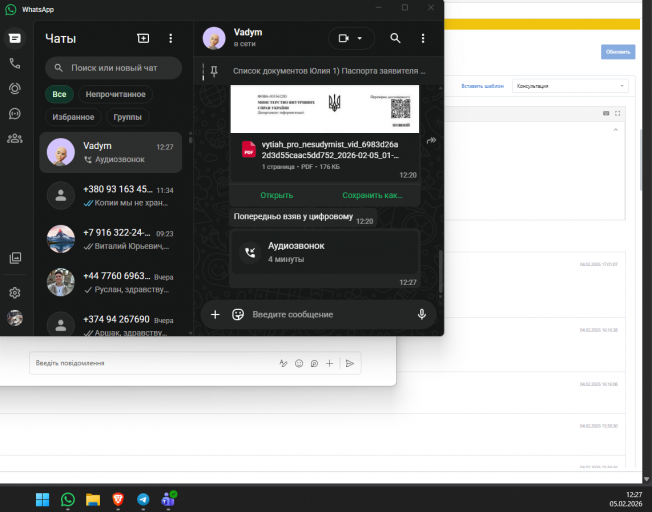Viewport: 652px width, 512px height.
Task: Click the pinned message pin icon
Action: (x=214, y=71)
